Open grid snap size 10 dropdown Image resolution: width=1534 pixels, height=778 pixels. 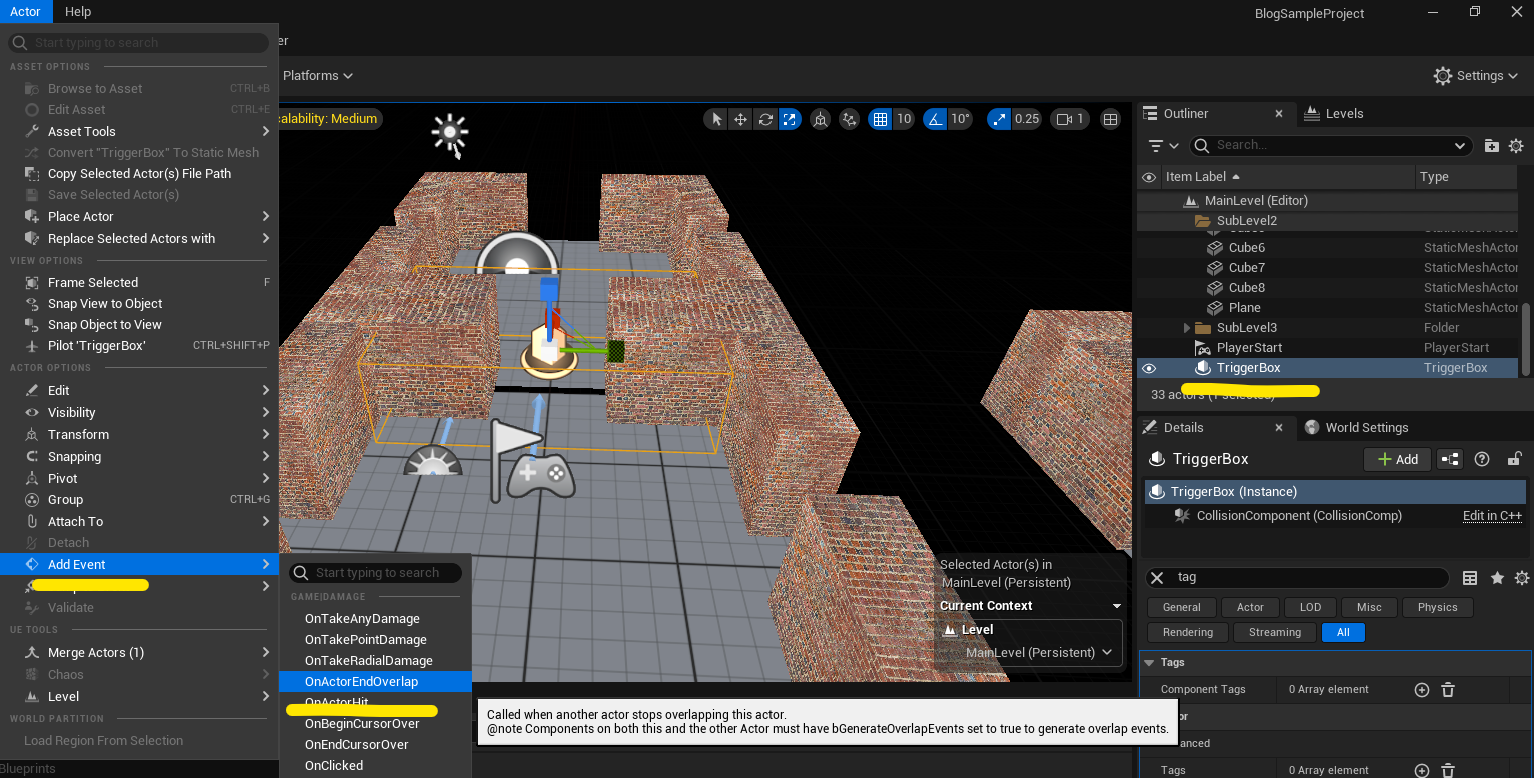pos(904,119)
